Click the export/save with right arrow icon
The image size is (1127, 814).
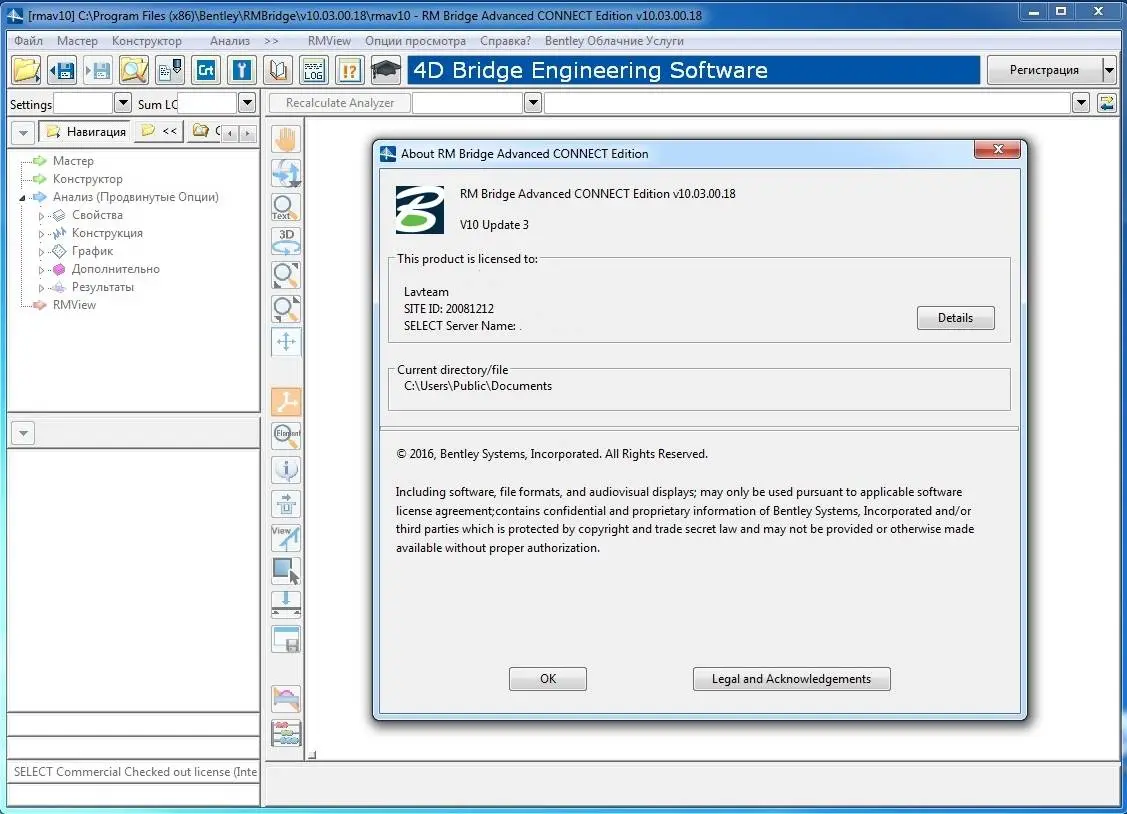[x=98, y=70]
